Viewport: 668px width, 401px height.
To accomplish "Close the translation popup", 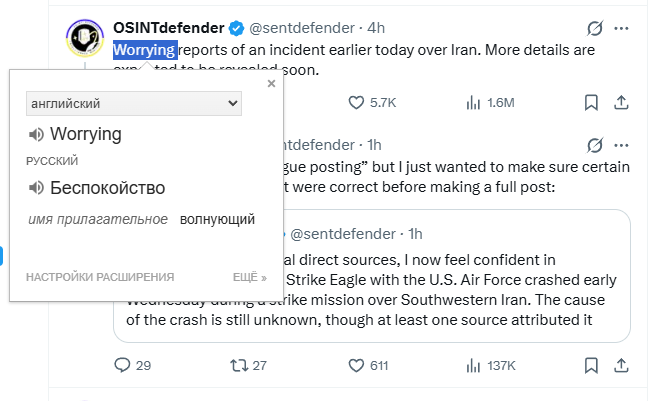I will click(x=271, y=84).
